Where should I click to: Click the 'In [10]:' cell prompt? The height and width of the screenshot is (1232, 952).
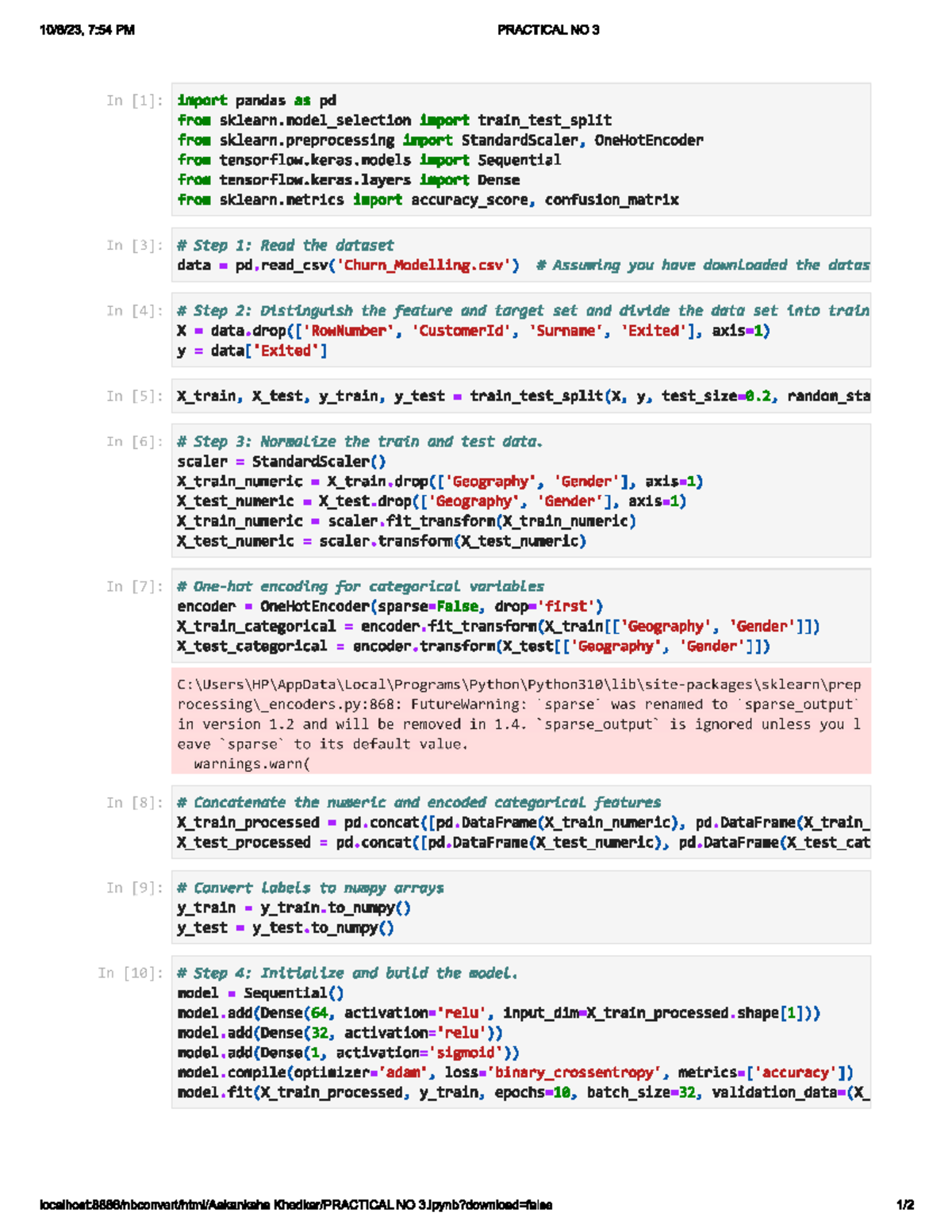point(131,973)
